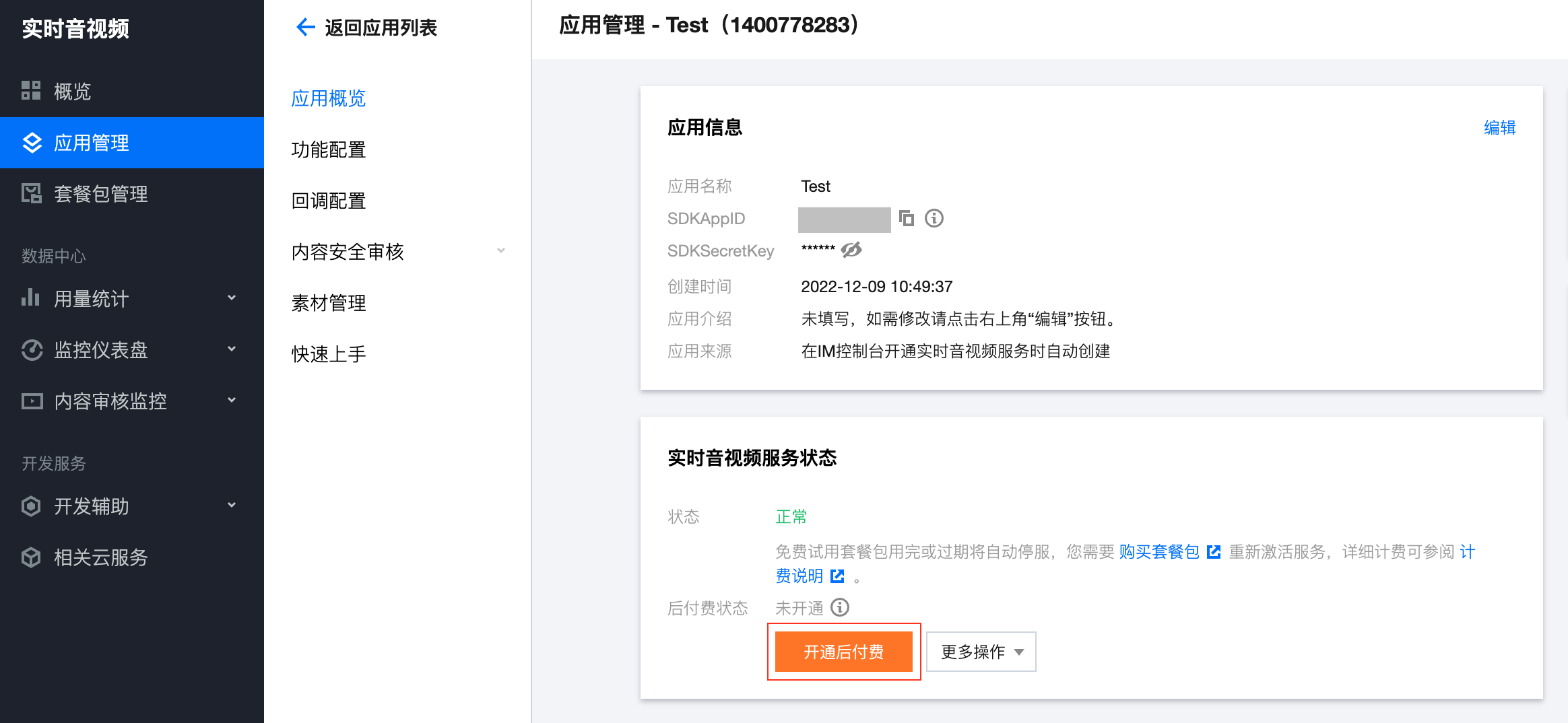
Task: Click the orange 开通后付费 button
Action: click(843, 652)
